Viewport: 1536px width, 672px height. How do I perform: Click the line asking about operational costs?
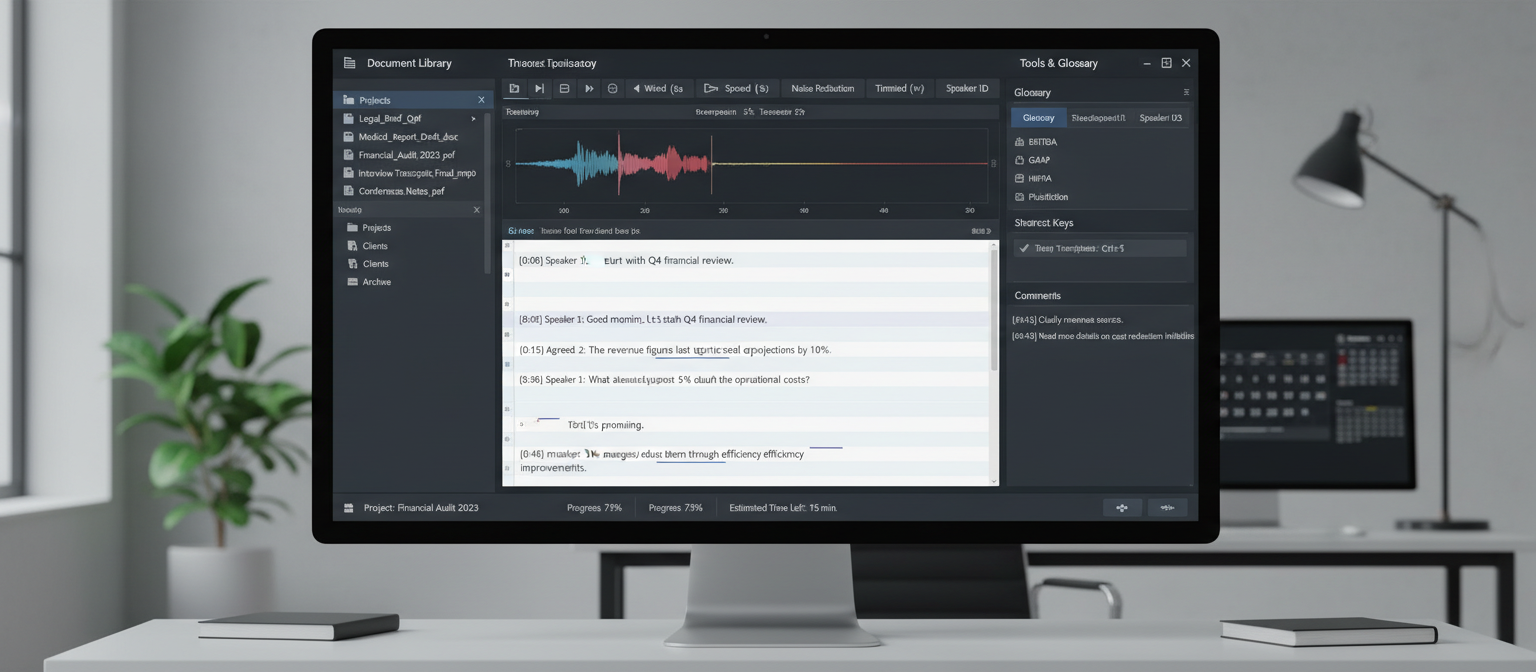coord(665,380)
